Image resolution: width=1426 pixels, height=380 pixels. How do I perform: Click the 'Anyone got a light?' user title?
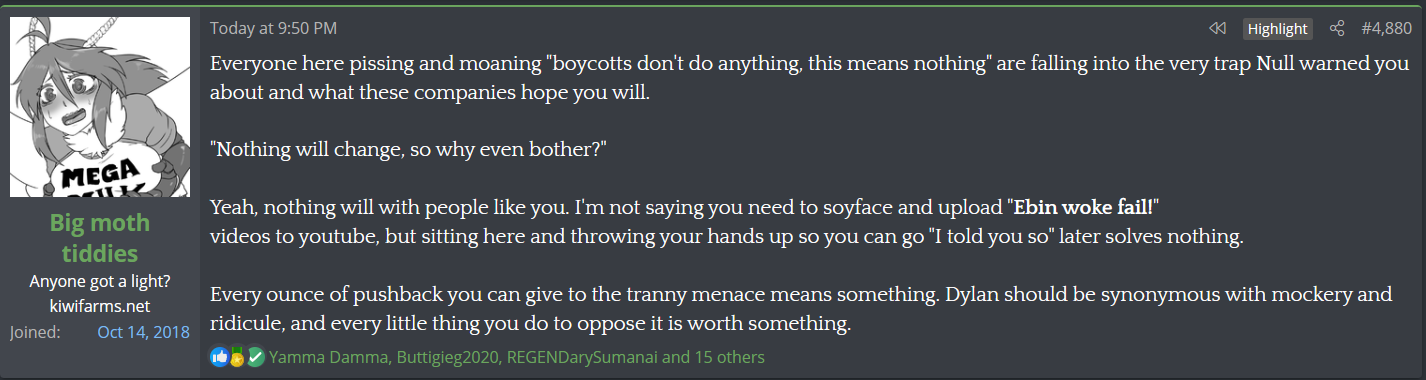[100, 282]
